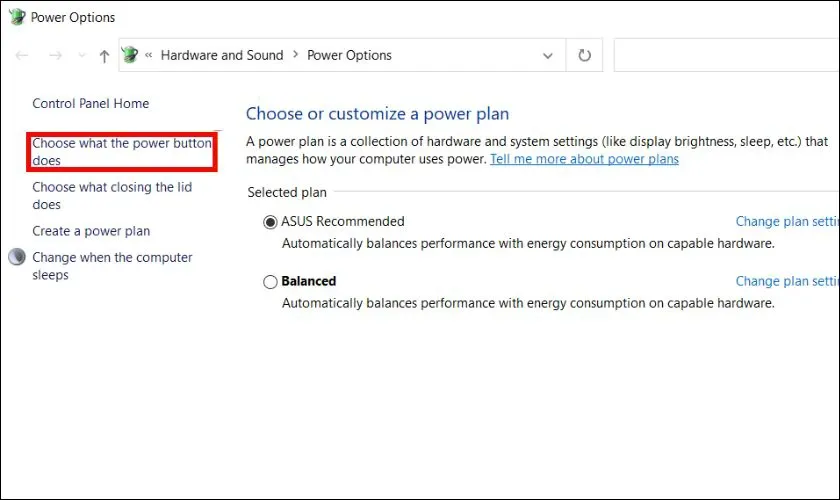Open Hardware and Sound breadcrumb
840x500 pixels.
click(x=222, y=55)
